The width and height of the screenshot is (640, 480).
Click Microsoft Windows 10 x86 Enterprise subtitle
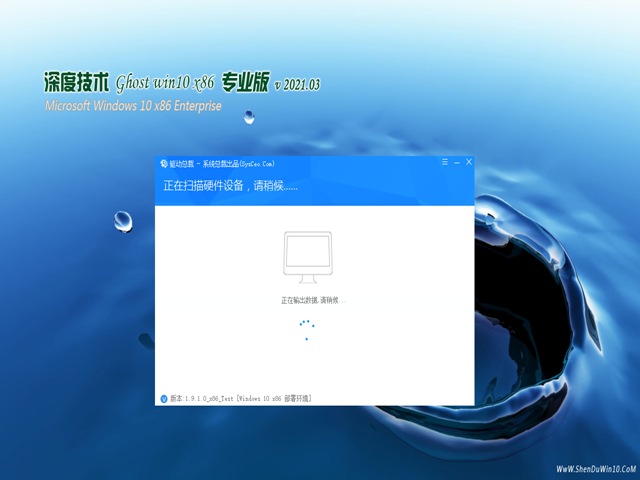133,105
